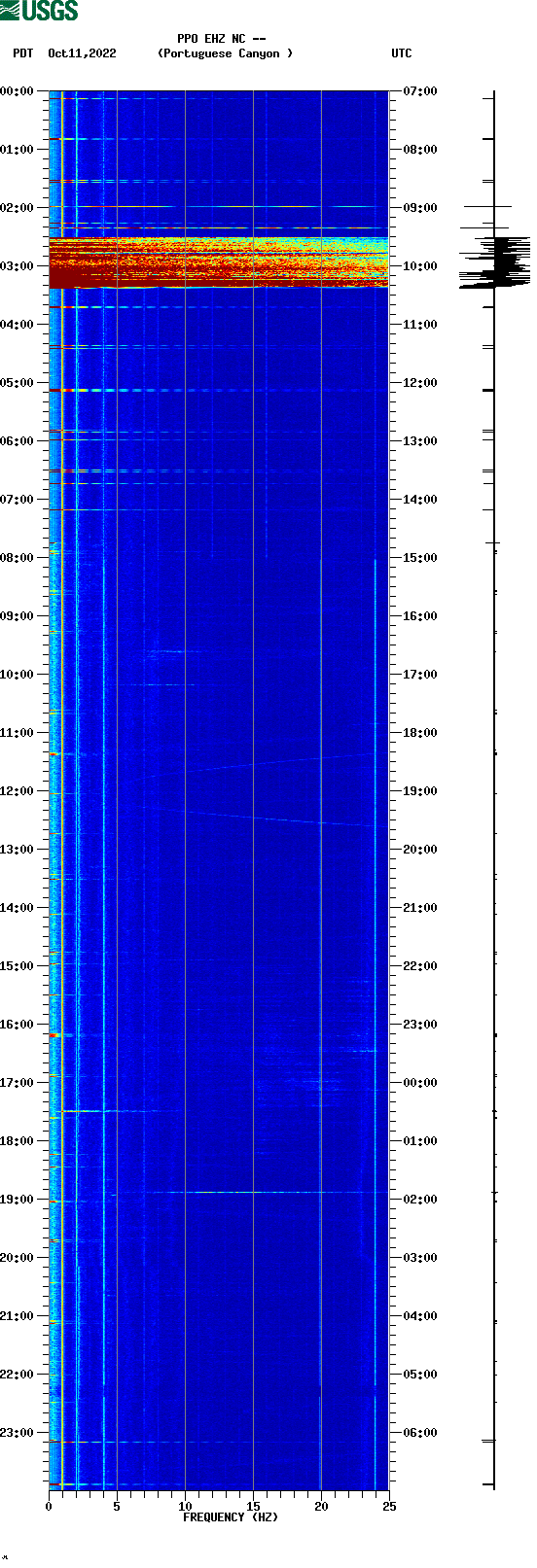Image resolution: width=537 pixels, height=1568 pixels.
Task: Click the 10 Hz frequency tick label
Action: [x=185, y=1507]
